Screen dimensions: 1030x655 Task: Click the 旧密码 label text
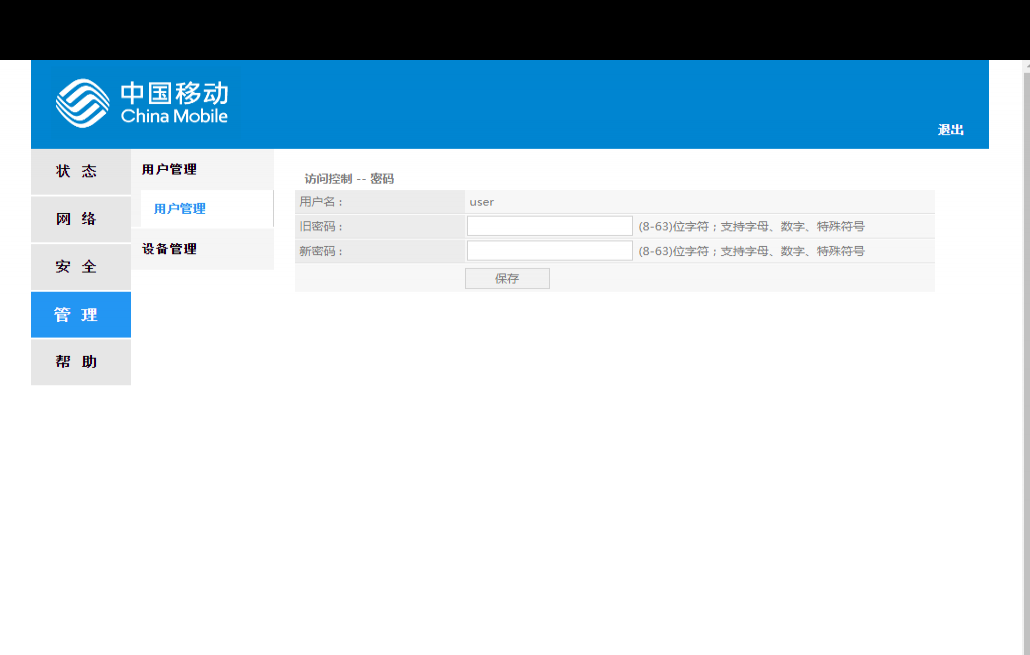[321, 226]
